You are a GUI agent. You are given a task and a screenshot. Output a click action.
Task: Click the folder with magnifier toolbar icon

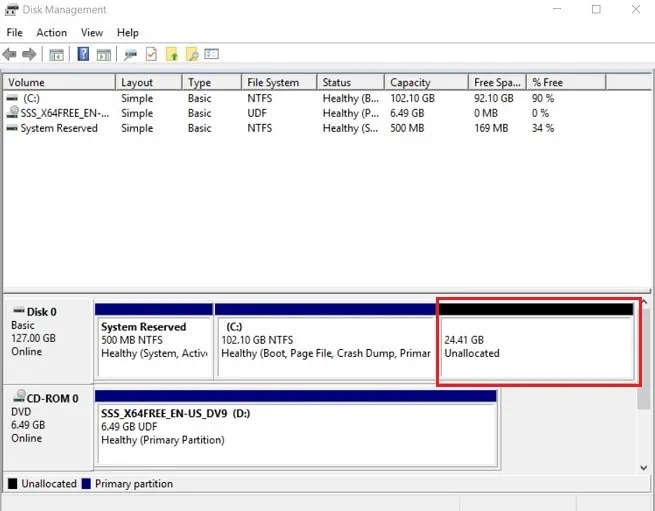191,54
